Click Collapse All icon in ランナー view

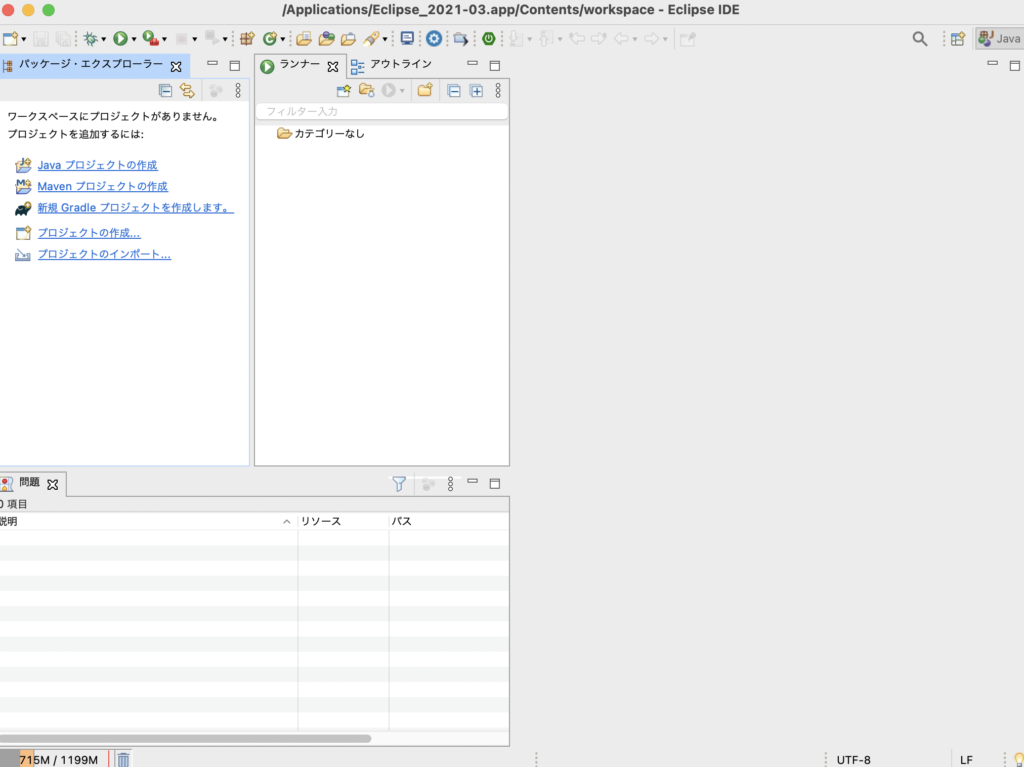coord(454,91)
